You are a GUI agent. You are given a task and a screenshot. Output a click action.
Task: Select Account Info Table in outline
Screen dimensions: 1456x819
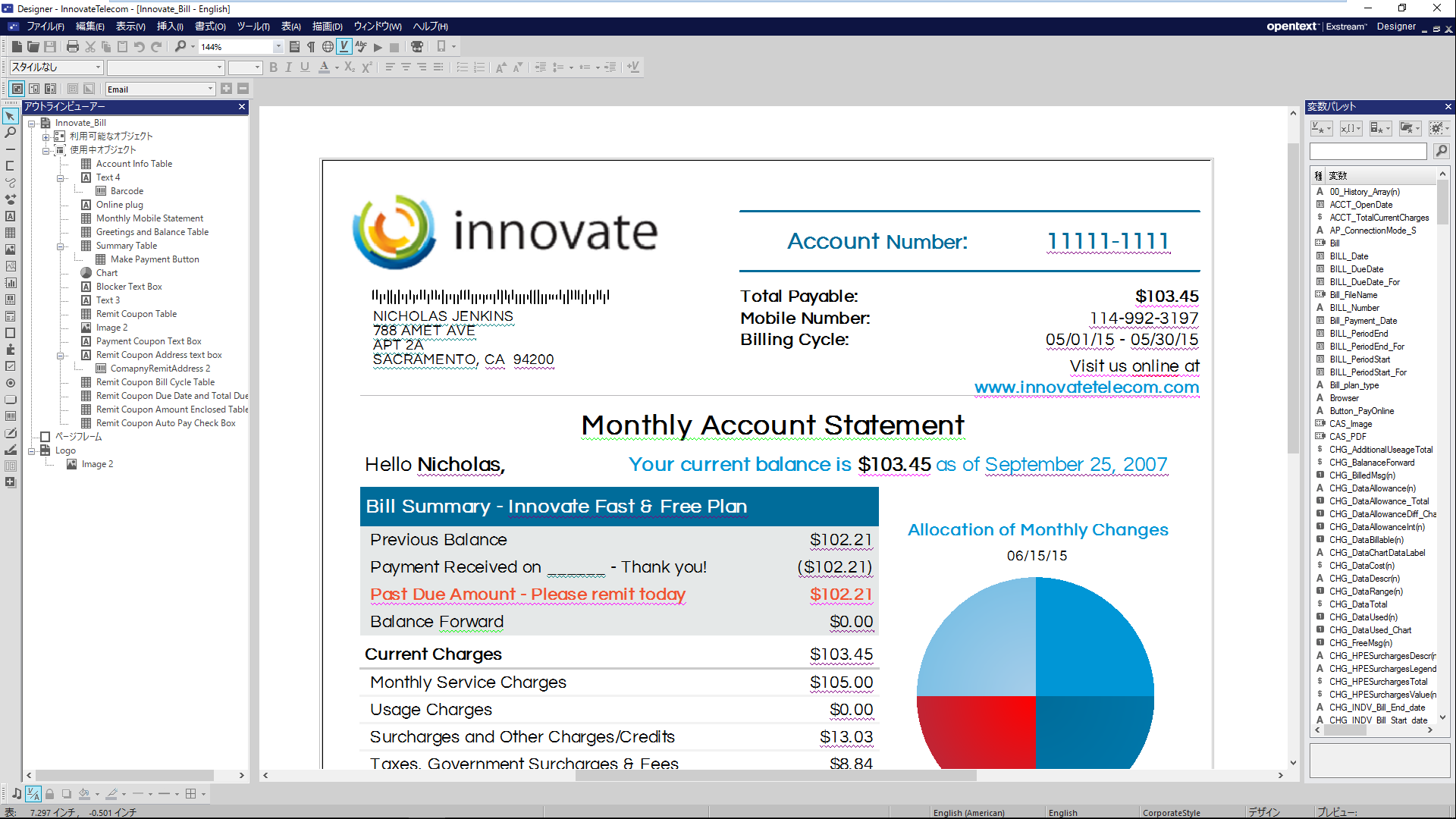tap(134, 164)
